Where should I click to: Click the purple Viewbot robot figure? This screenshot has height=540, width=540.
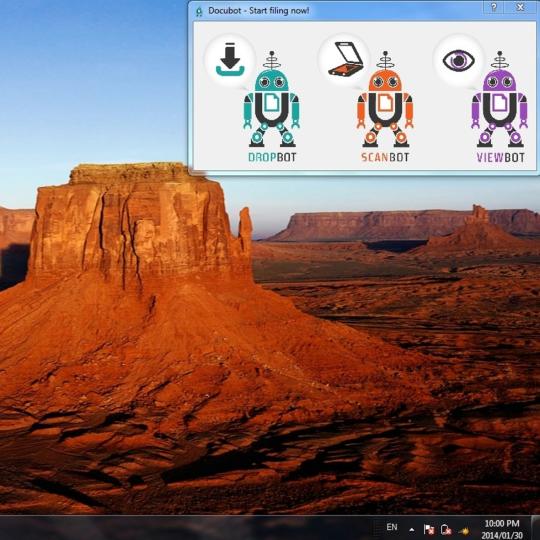499,99
